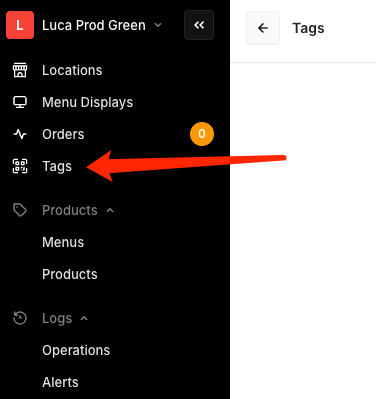The image size is (376, 399).
Task: Click the red L organization avatar
Action: point(20,25)
